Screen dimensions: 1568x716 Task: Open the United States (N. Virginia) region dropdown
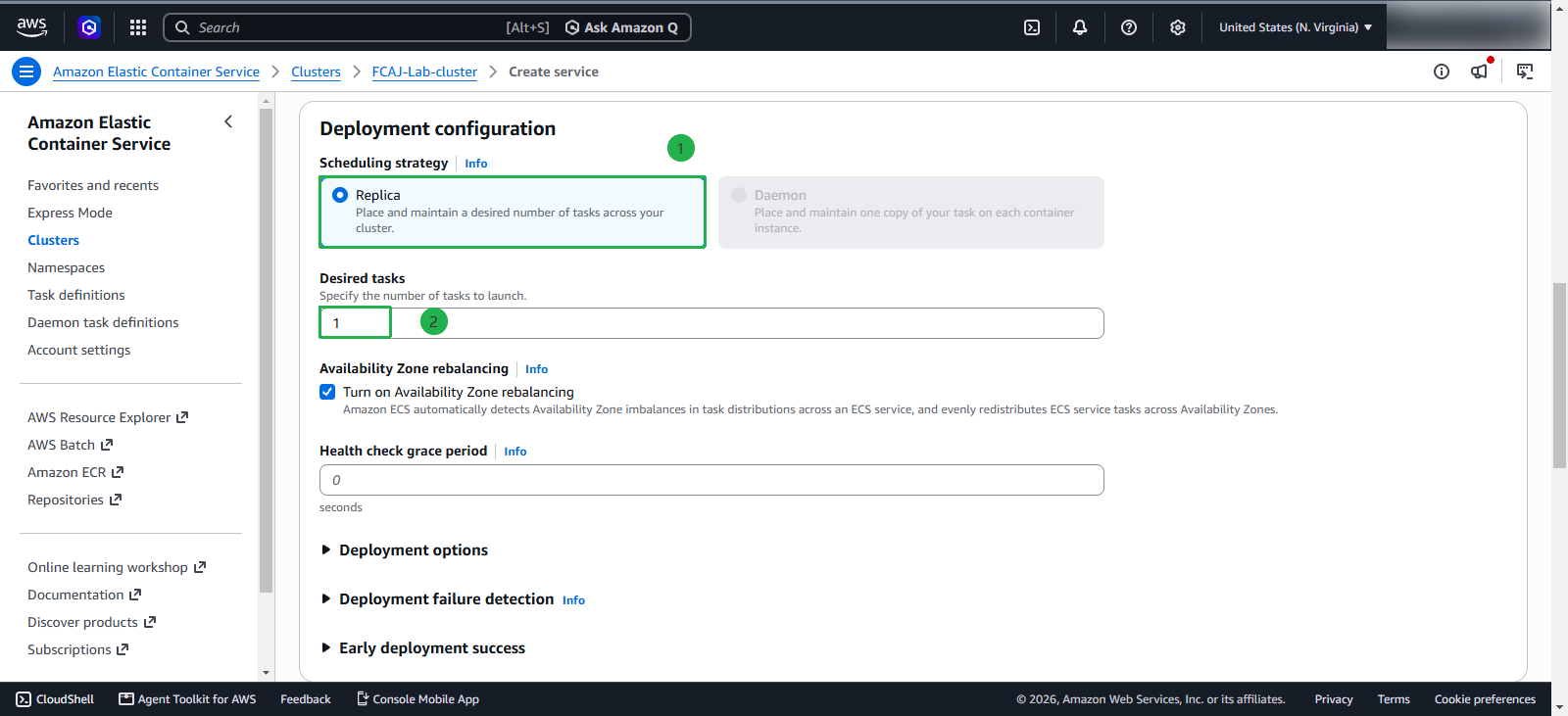click(1296, 27)
